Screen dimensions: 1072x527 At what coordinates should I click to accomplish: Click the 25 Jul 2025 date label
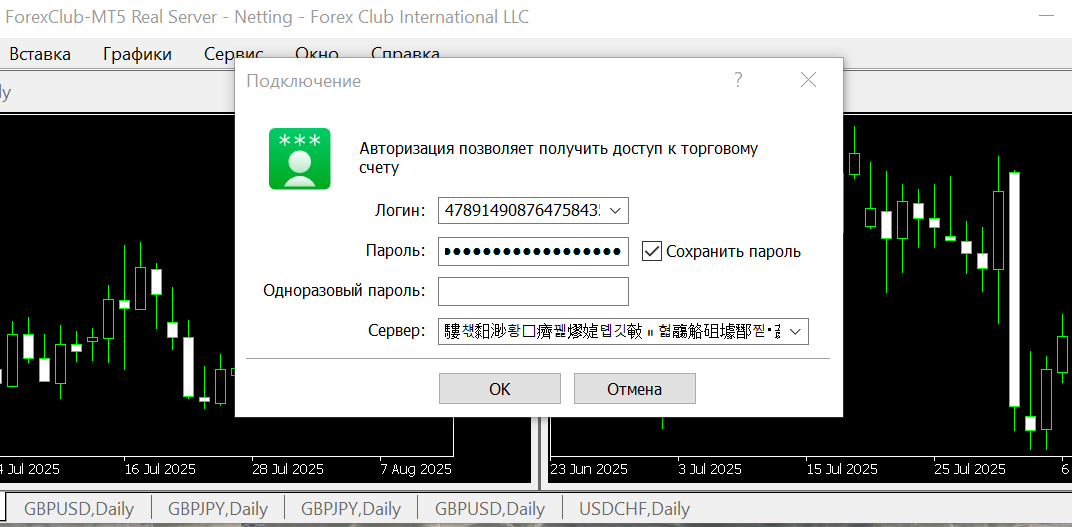coord(969,470)
